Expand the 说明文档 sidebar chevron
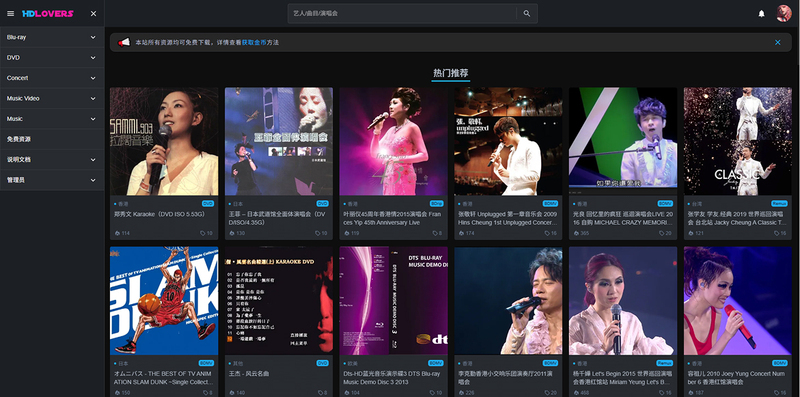Viewport: 800px width, 397px height. (x=93, y=160)
